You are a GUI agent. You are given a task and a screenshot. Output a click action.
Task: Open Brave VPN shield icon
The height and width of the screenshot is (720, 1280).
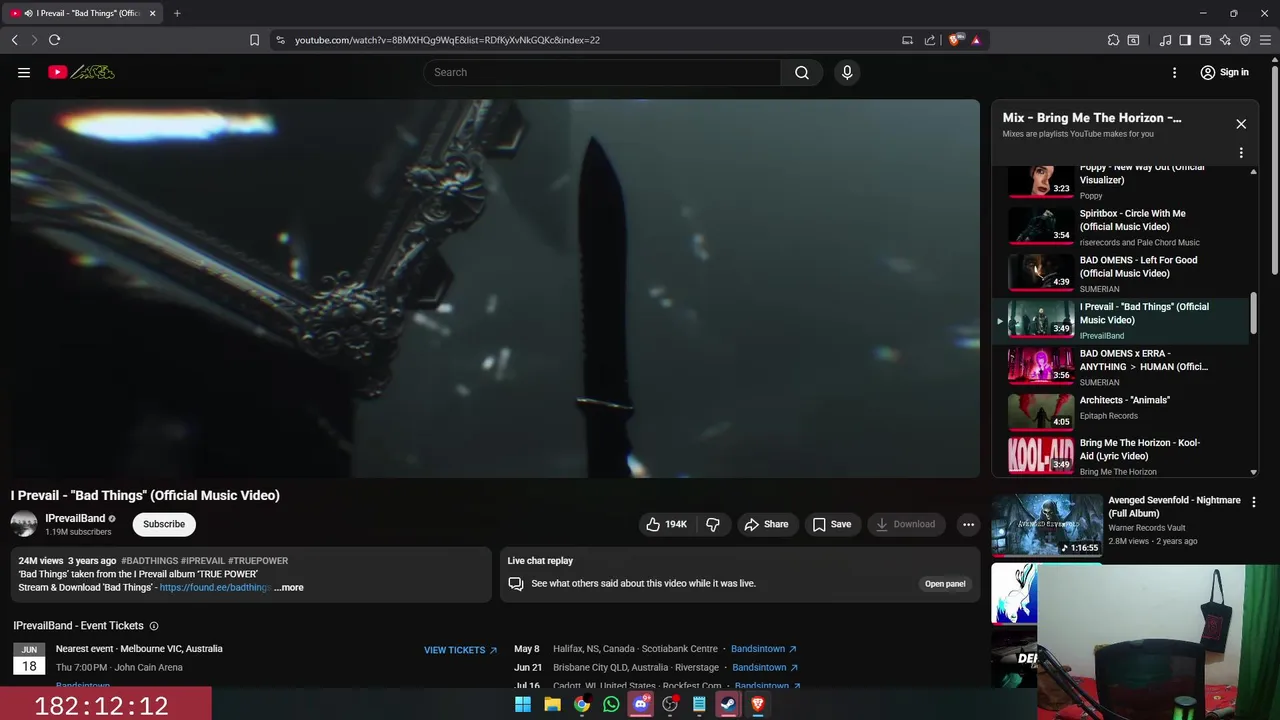pyautogui.click(x=1245, y=40)
